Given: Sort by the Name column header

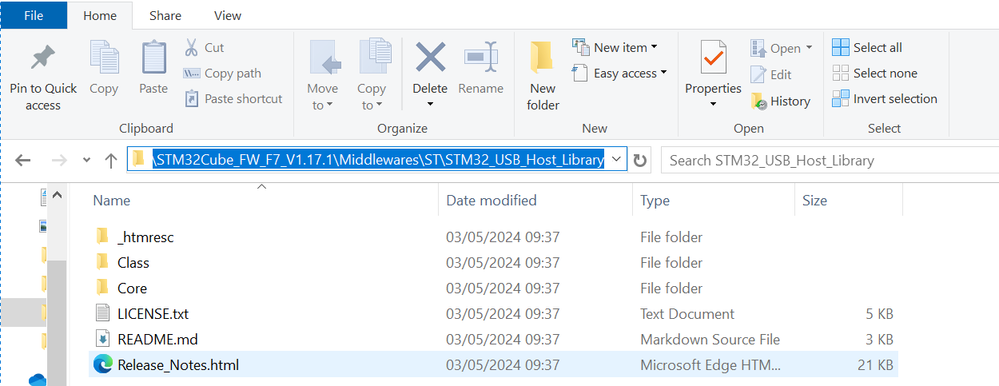Looking at the screenshot, I should pos(111,201).
